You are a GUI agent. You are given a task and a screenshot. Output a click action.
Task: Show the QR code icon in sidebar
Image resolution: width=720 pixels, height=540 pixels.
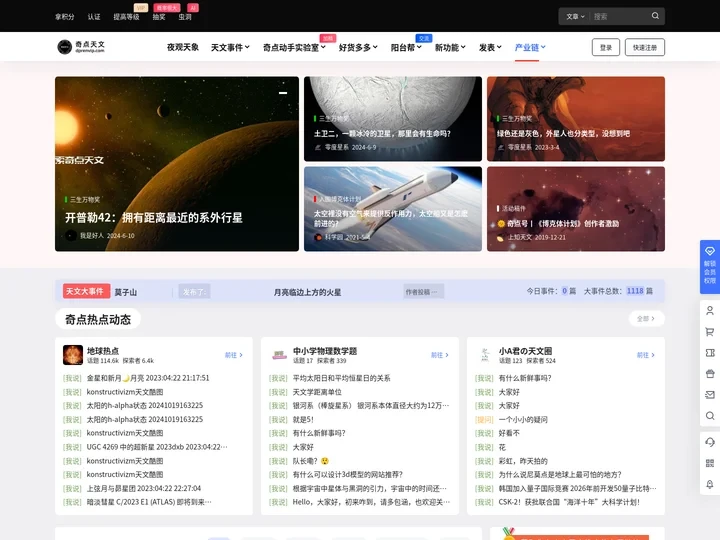pyautogui.click(x=709, y=463)
